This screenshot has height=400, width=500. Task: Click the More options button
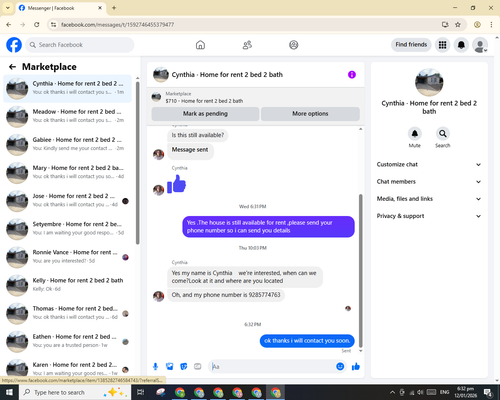tap(310, 114)
